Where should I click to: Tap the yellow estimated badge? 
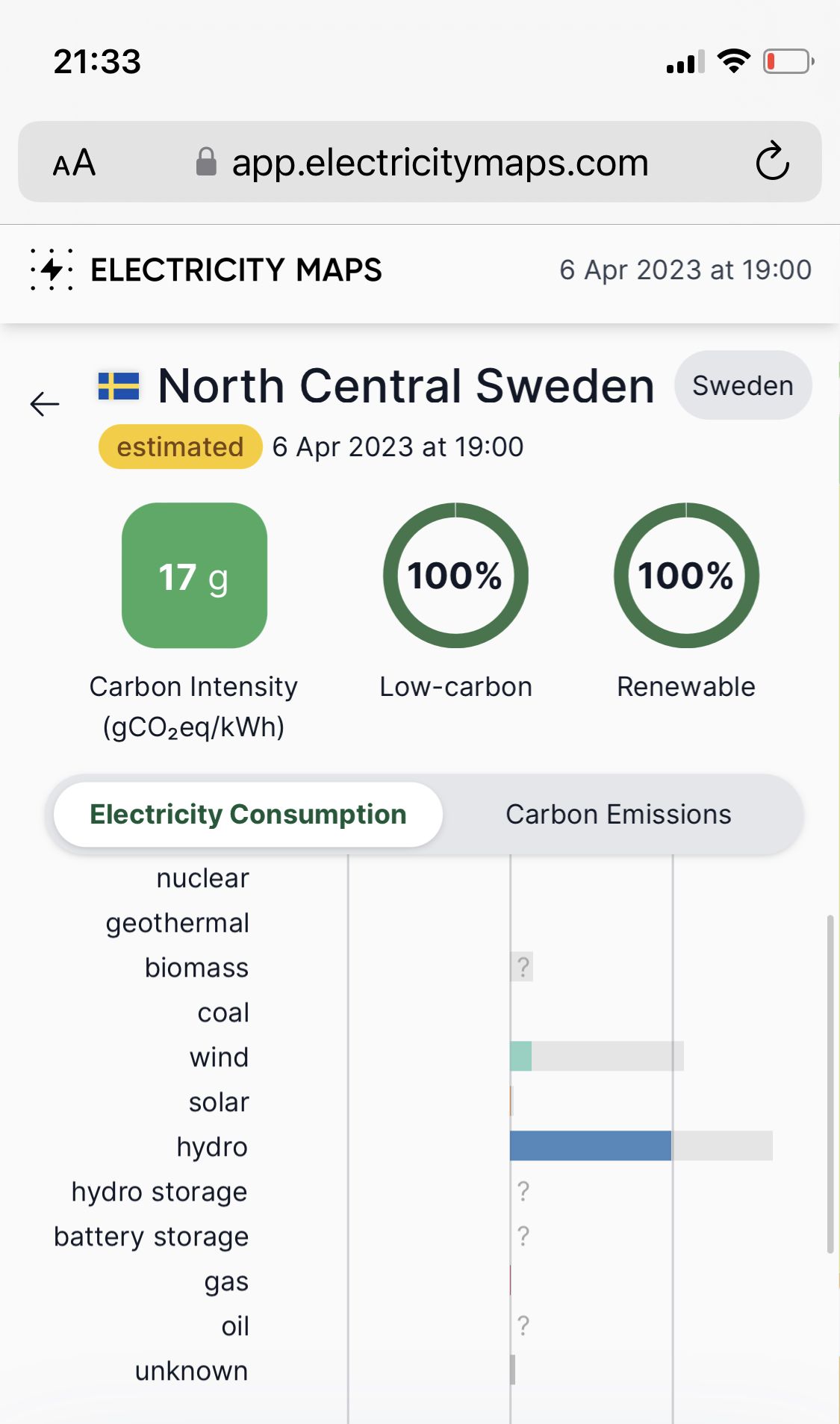[x=180, y=447]
